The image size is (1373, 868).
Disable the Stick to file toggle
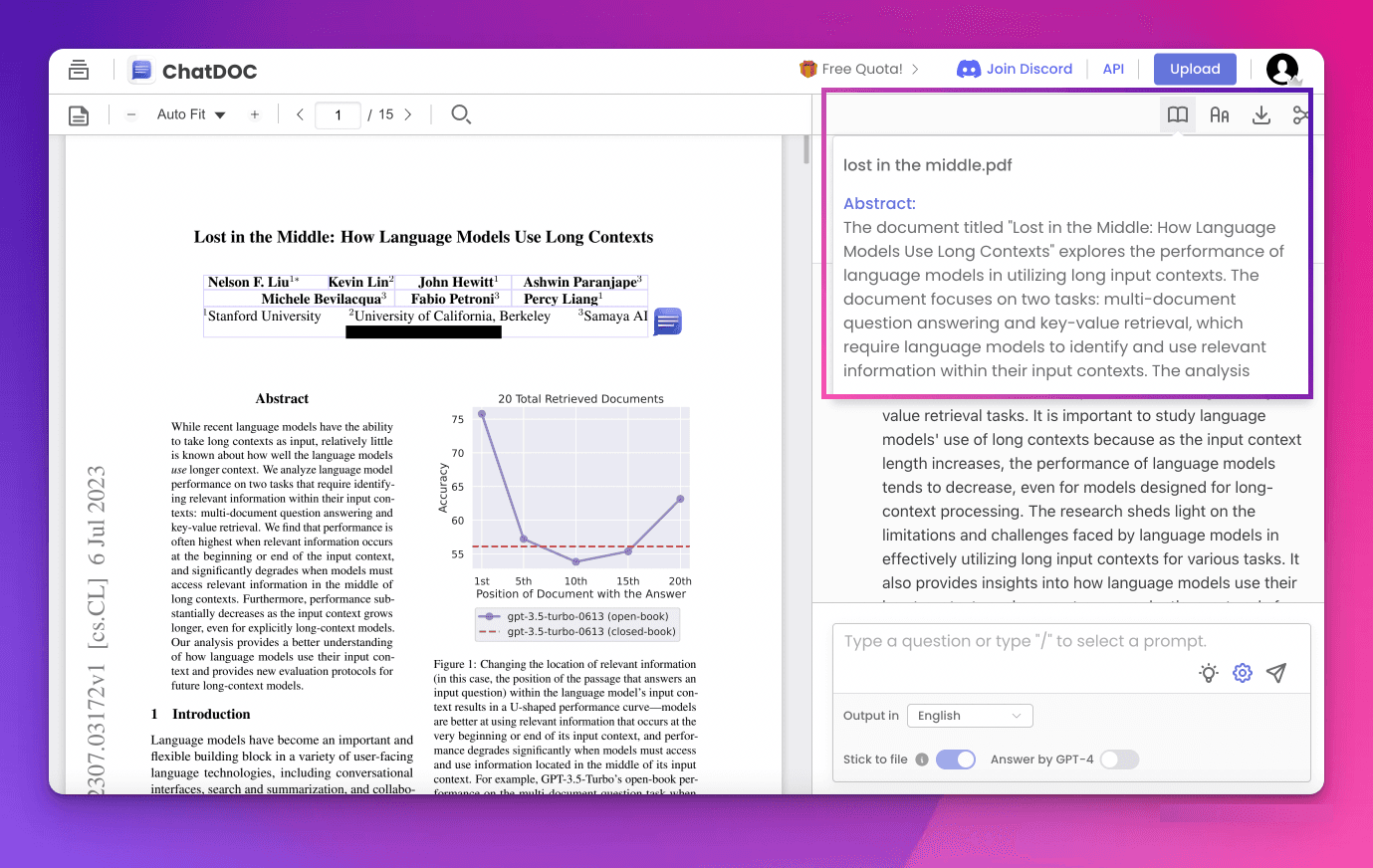click(956, 759)
